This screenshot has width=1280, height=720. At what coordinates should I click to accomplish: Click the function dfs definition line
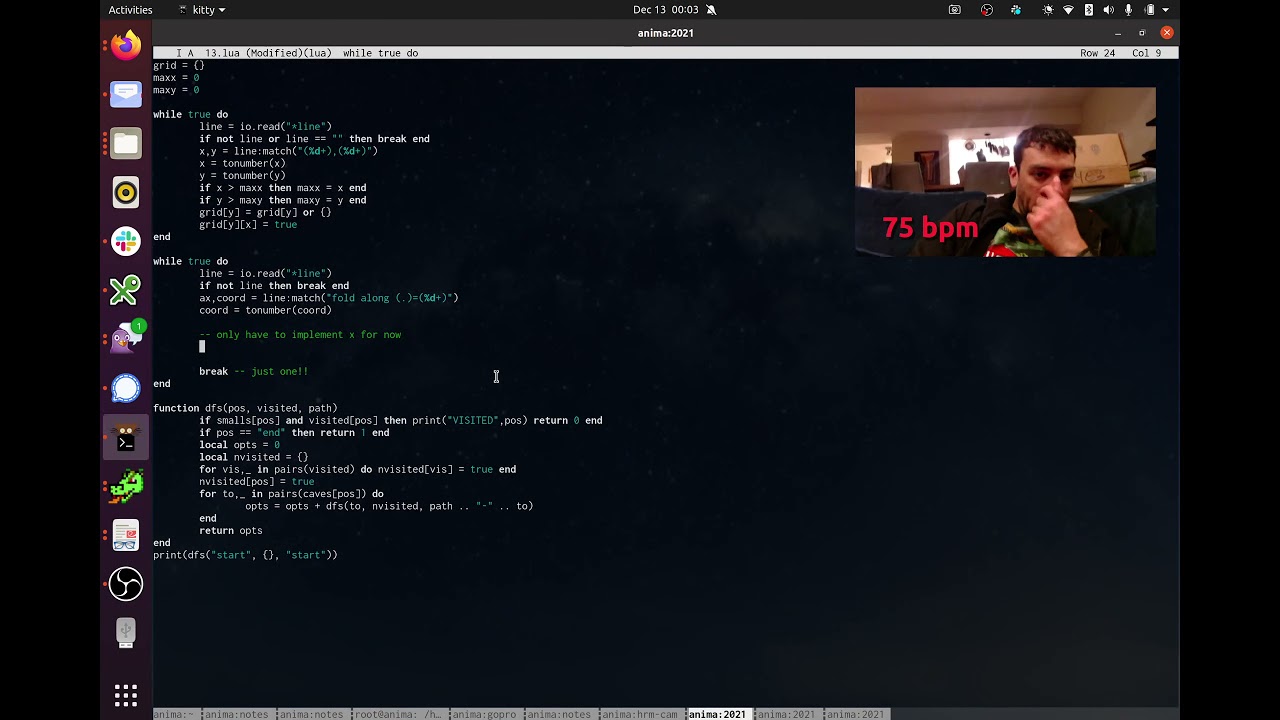pos(245,408)
